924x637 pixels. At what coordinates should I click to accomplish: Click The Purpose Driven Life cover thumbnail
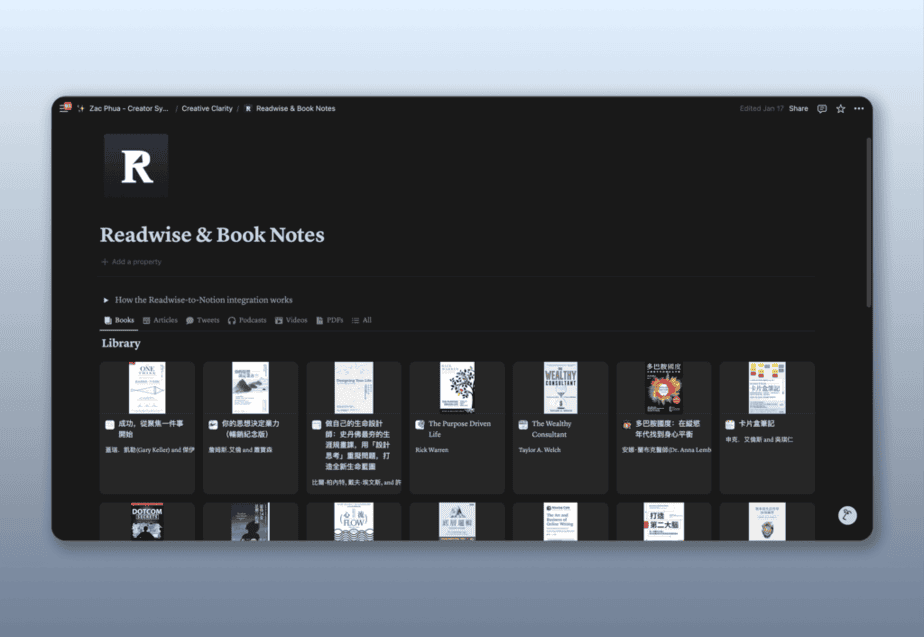pyautogui.click(x=457, y=388)
